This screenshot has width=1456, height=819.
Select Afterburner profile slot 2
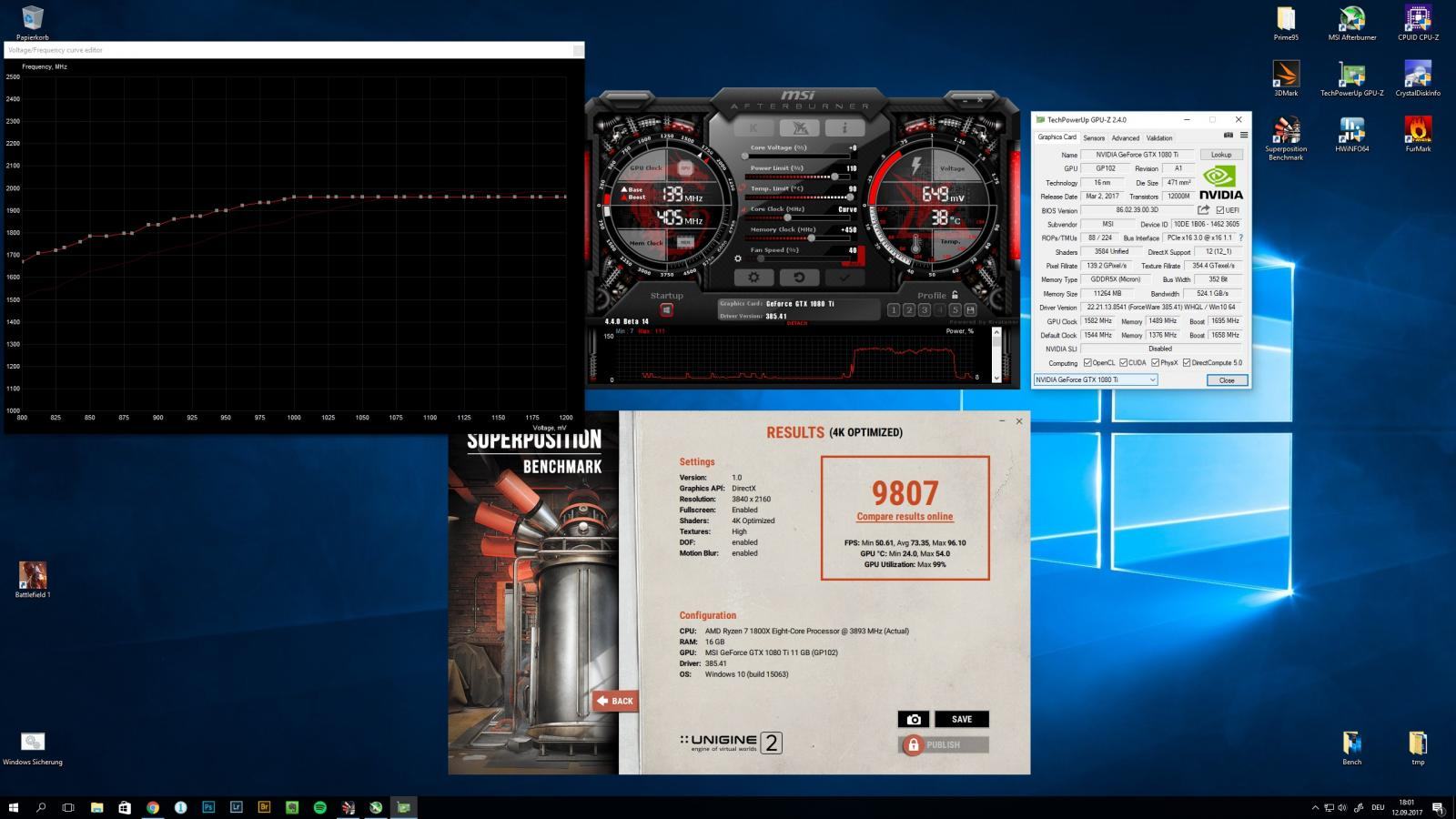tap(909, 310)
